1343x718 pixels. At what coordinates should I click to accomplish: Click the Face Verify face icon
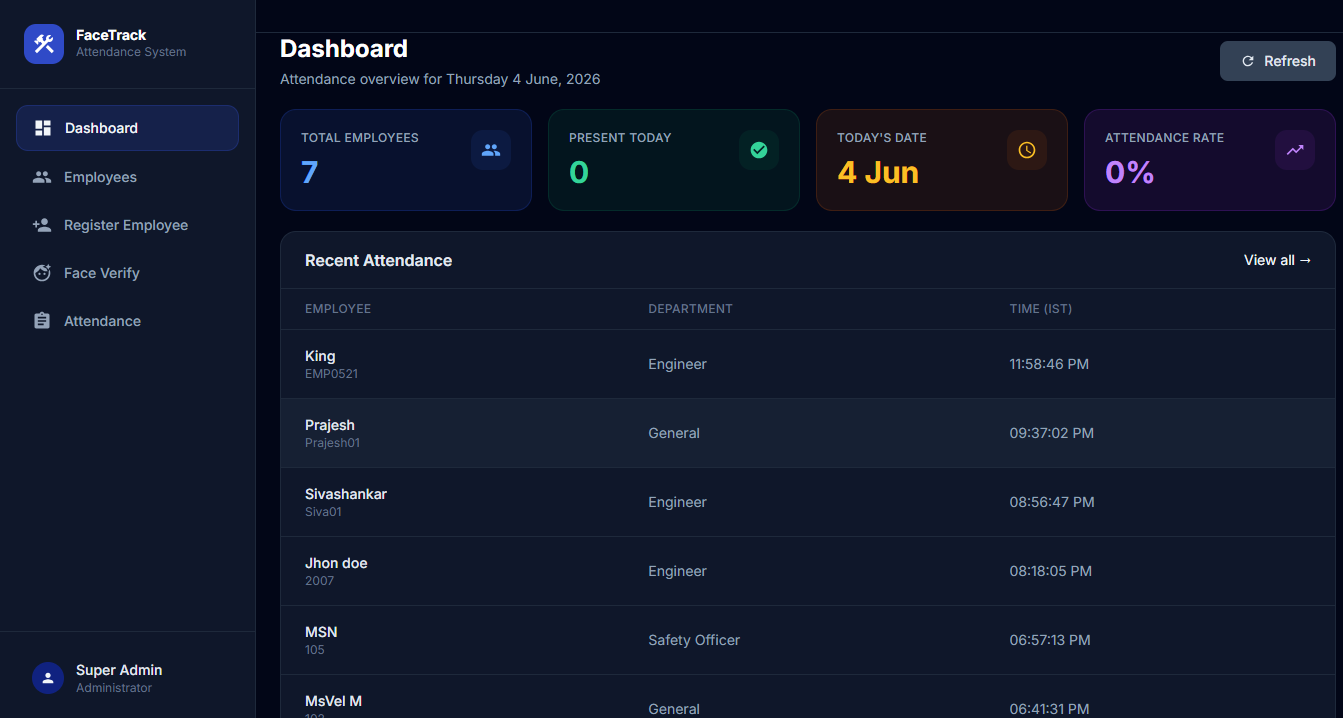coord(42,273)
